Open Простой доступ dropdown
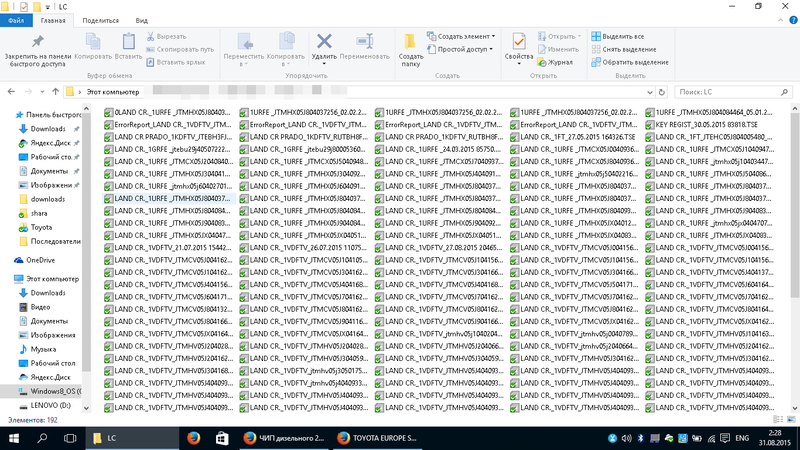 (460, 49)
